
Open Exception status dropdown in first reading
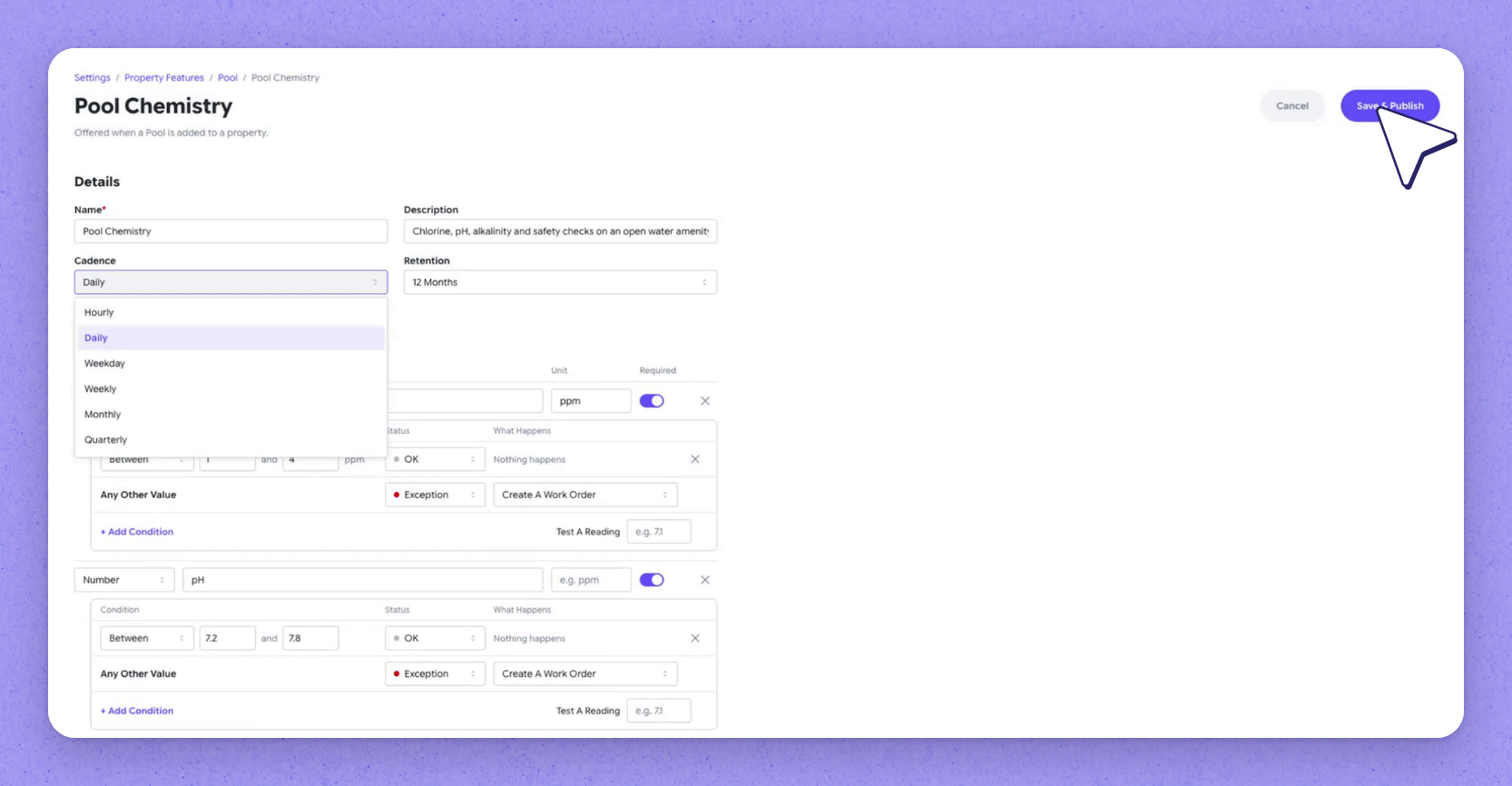(x=435, y=495)
